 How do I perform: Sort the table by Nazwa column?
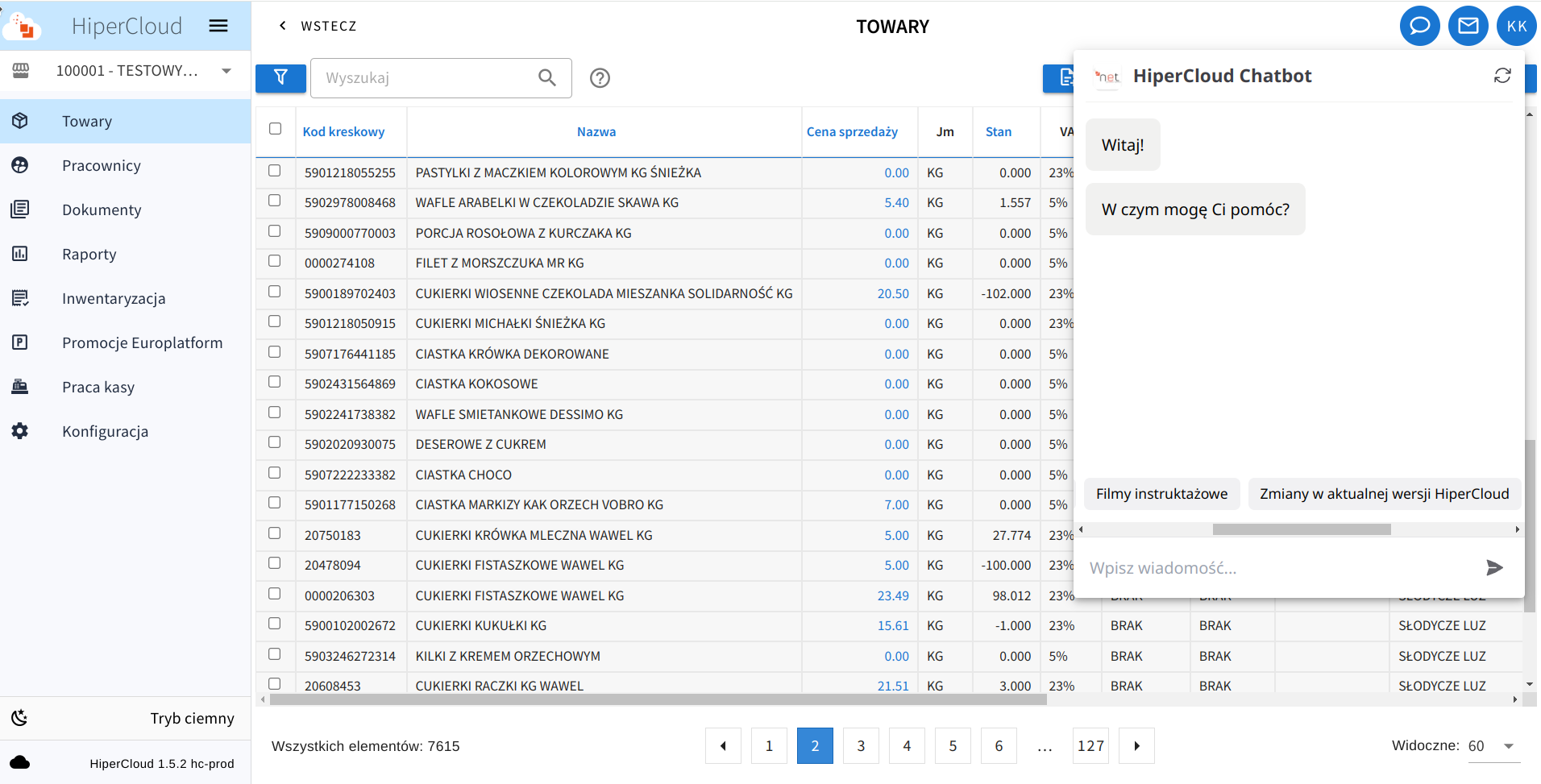tap(596, 131)
